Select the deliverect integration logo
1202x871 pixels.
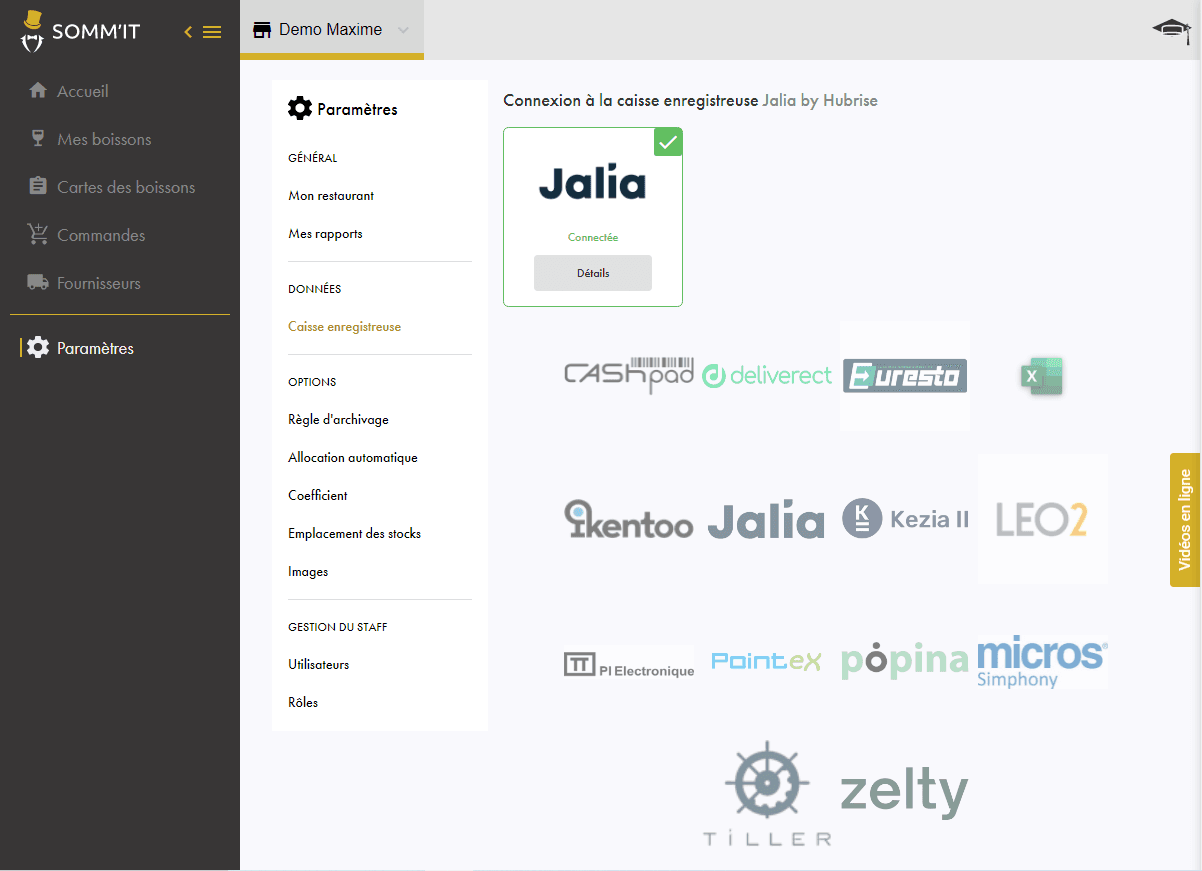[x=767, y=376]
